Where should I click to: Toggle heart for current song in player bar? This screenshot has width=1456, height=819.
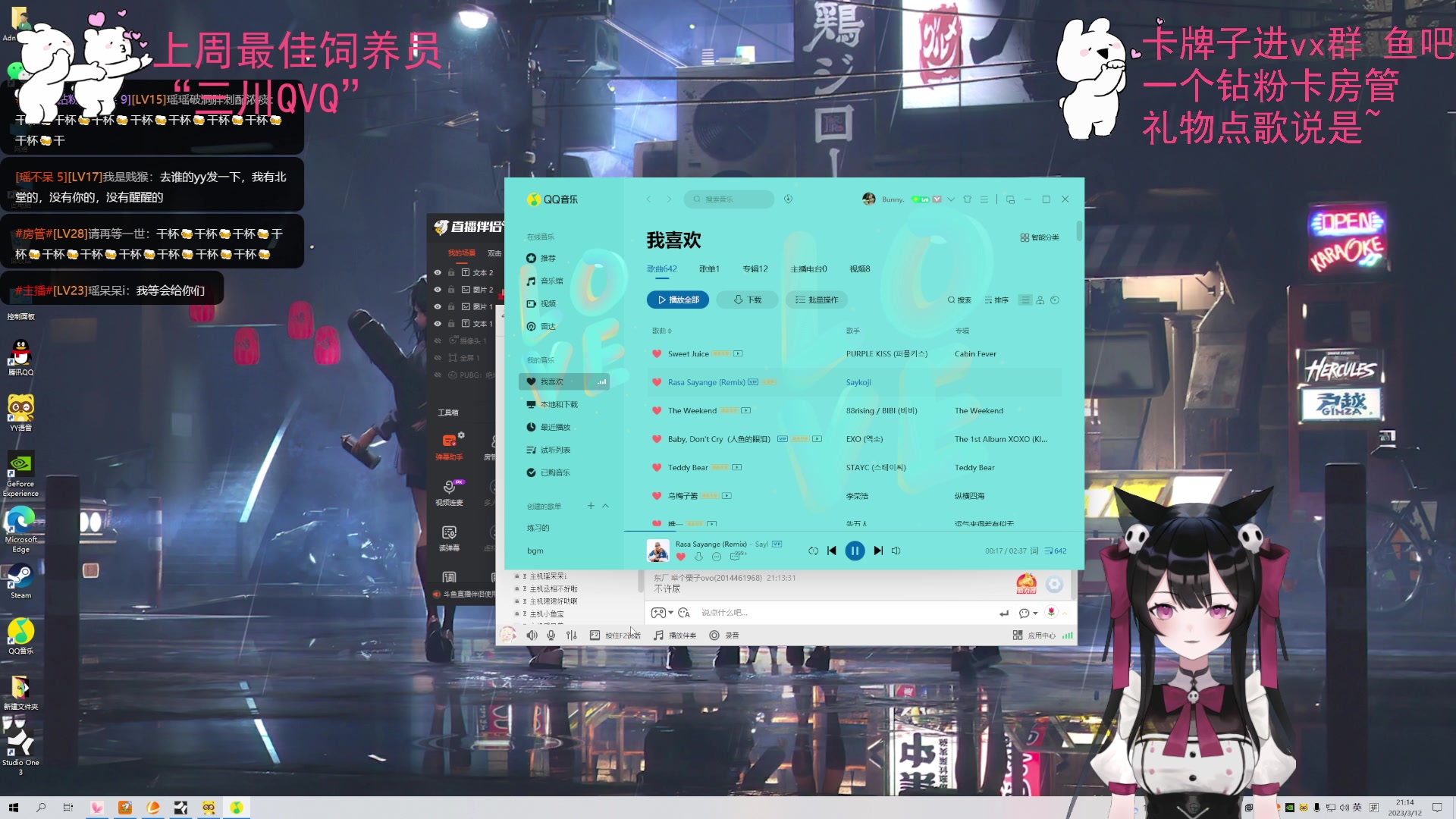point(680,557)
